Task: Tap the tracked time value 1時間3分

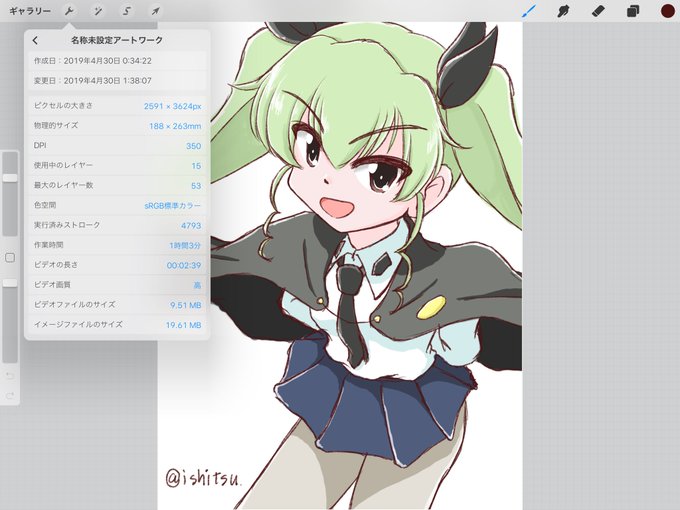Action: click(185, 245)
